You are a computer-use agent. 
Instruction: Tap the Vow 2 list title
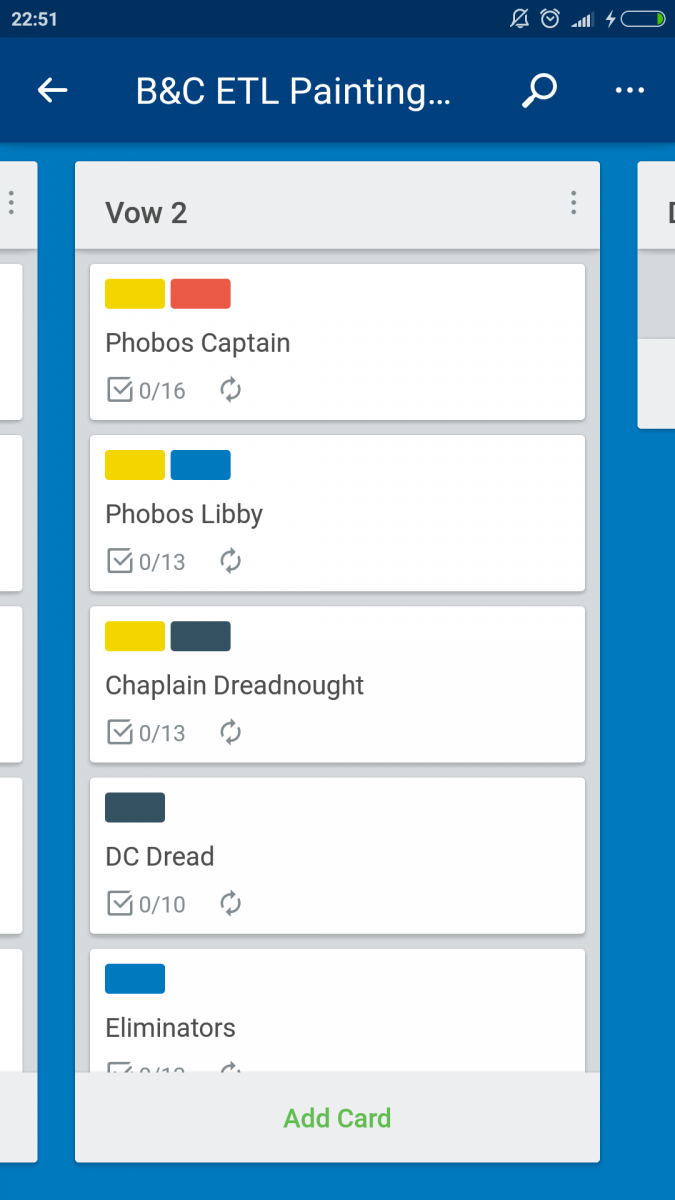pos(146,213)
